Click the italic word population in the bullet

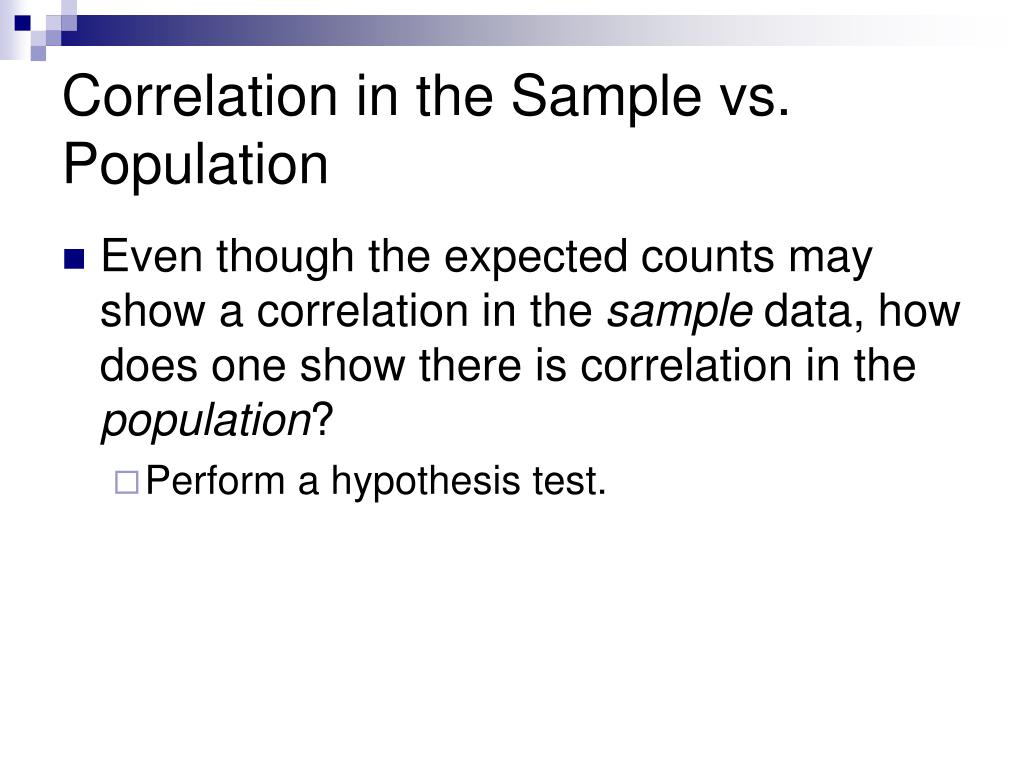coord(206,421)
